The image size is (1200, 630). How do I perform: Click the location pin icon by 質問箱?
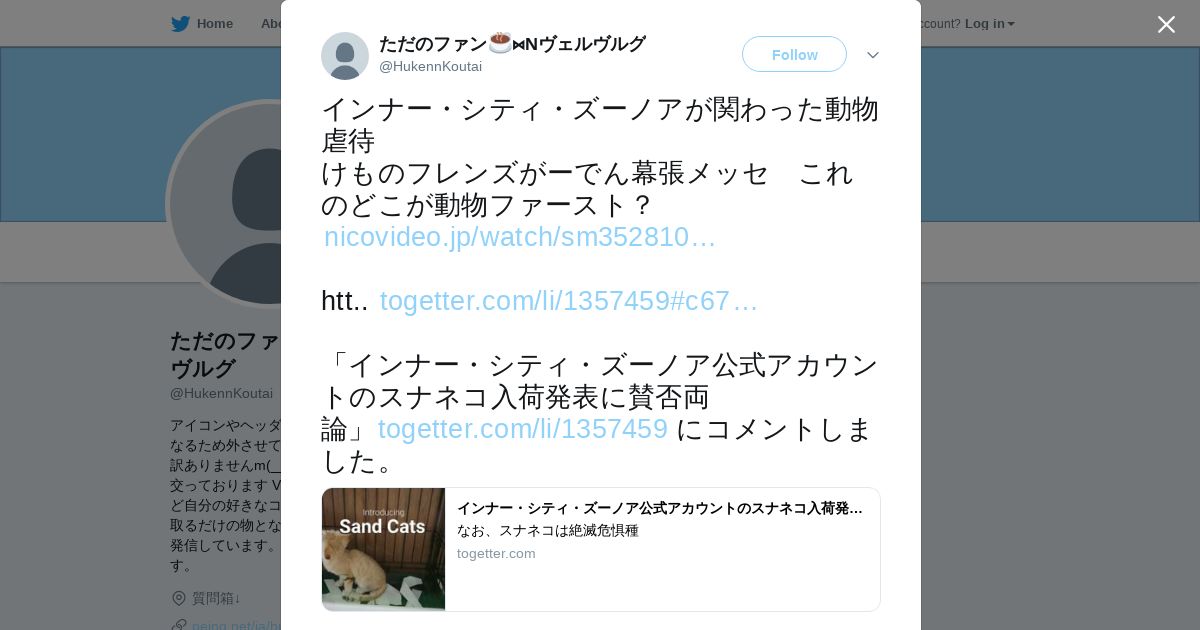coord(179,598)
